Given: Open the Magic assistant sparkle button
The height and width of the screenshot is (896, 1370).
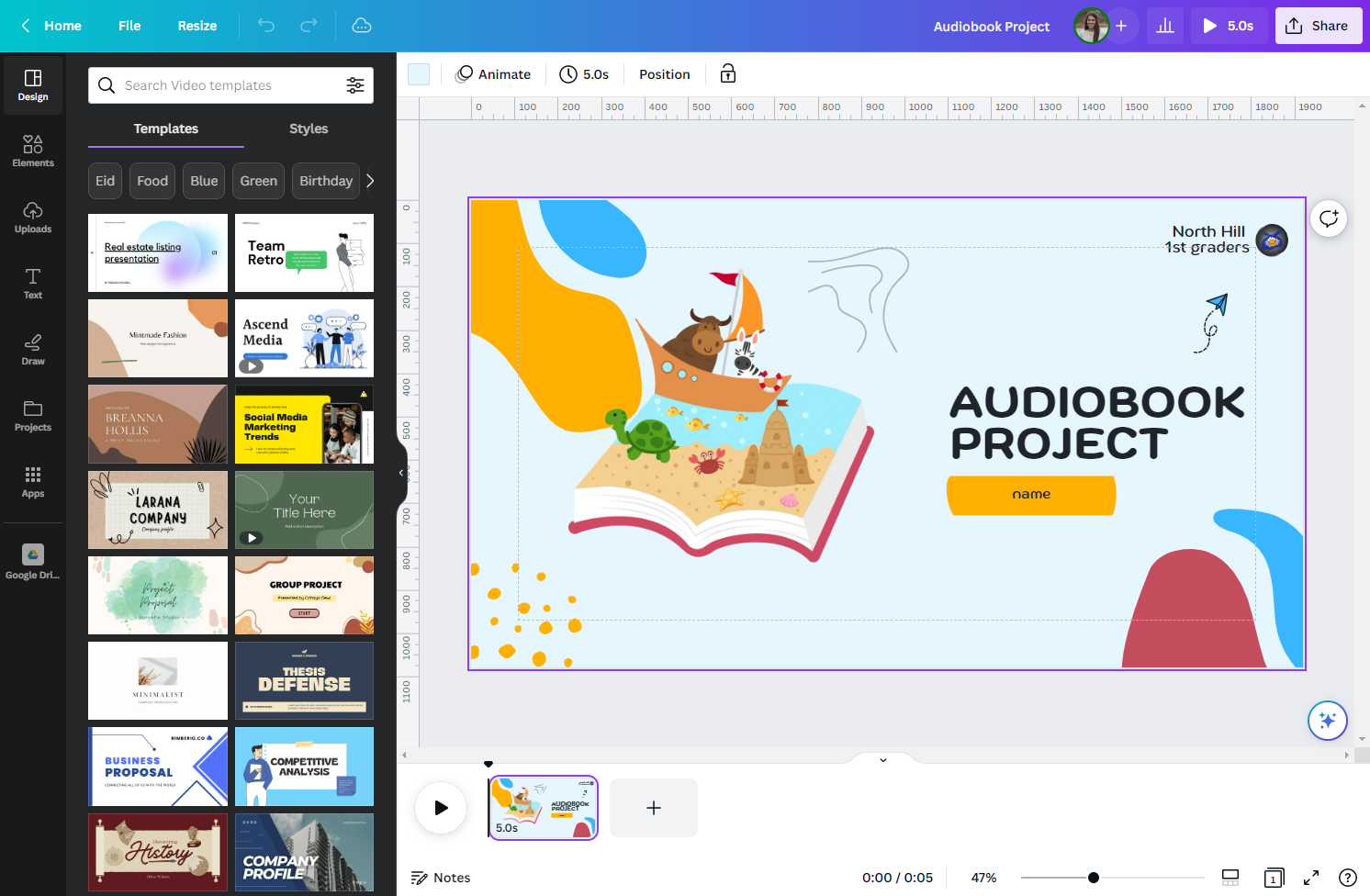Looking at the screenshot, I should coord(1328,721).
